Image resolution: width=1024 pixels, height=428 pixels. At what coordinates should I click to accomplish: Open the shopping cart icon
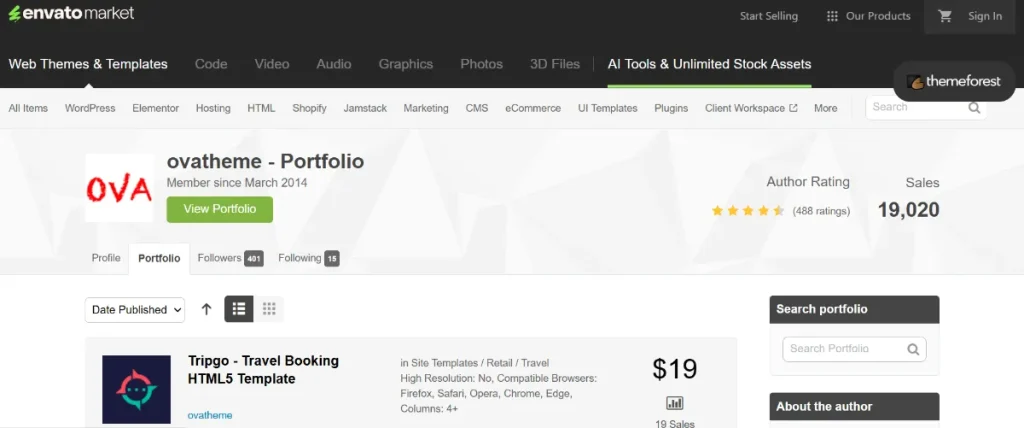(x=945, y=16)
